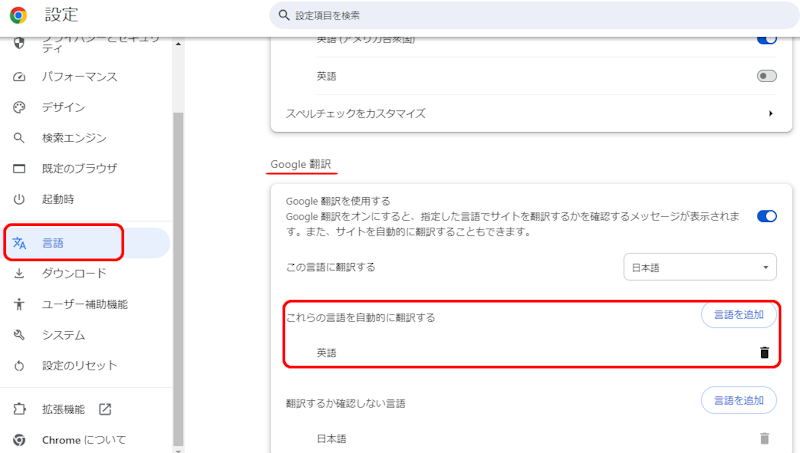Viewport: 800px width, 453px height.
Task: Click the sidebar vertical scrollbar
Action: tap(178, 250)
